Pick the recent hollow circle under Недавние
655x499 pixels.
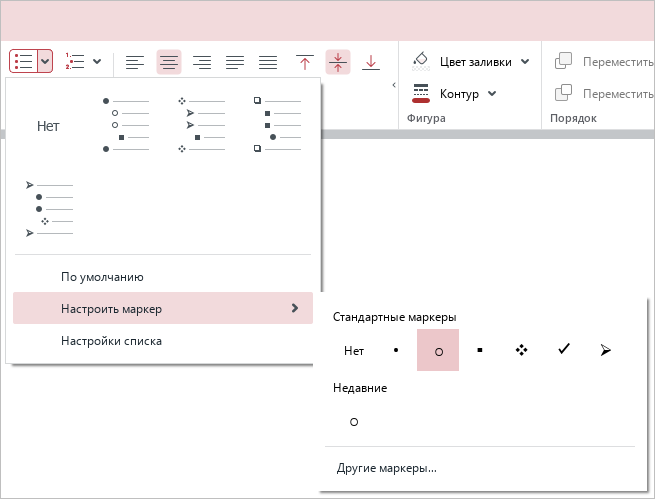pyautogui.click(x=354, y=422)
